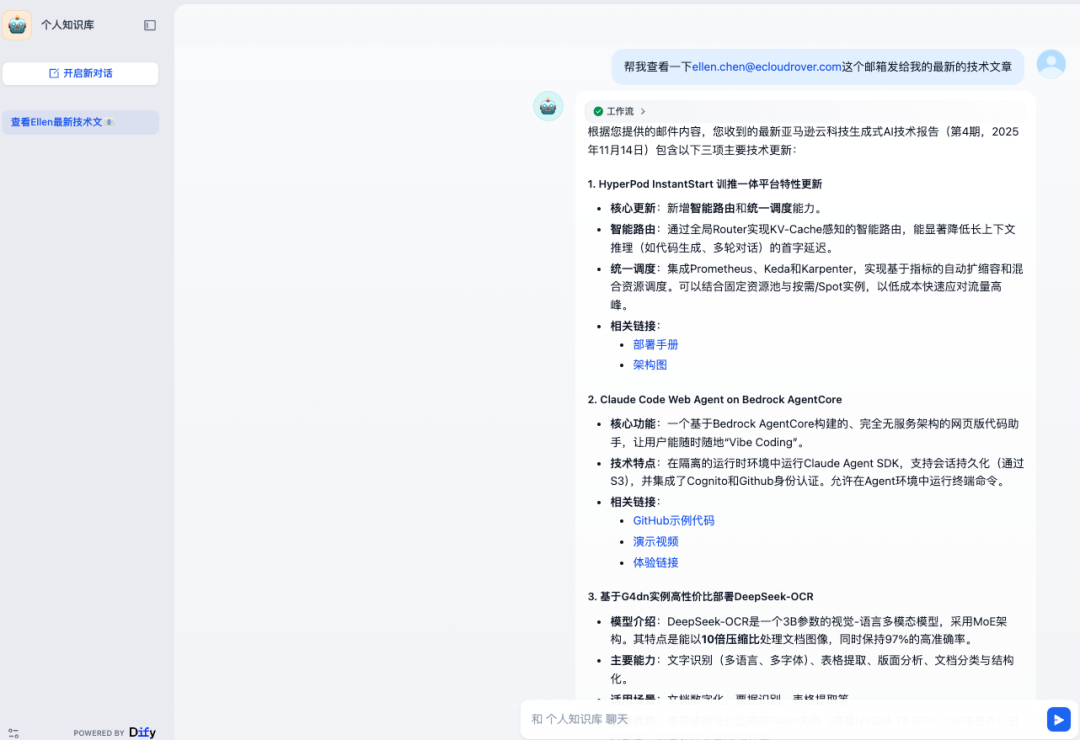The width and height of the screenshot is (1080, 740).
Task: Open settings sliders icon at sidebar bottom
Action: pyautogui.click(x=13, y=733)
